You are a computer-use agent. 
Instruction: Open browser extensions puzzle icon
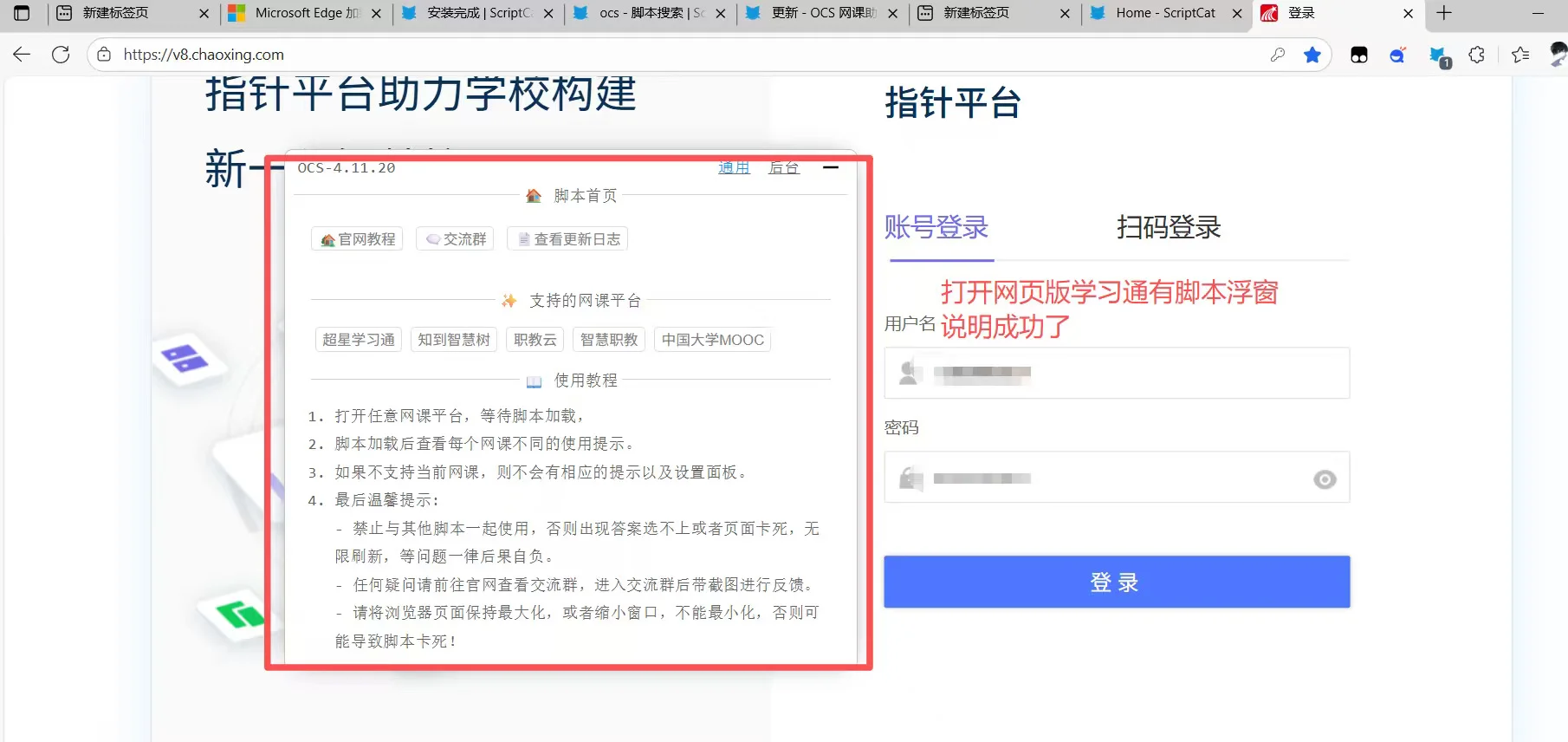1477,55
